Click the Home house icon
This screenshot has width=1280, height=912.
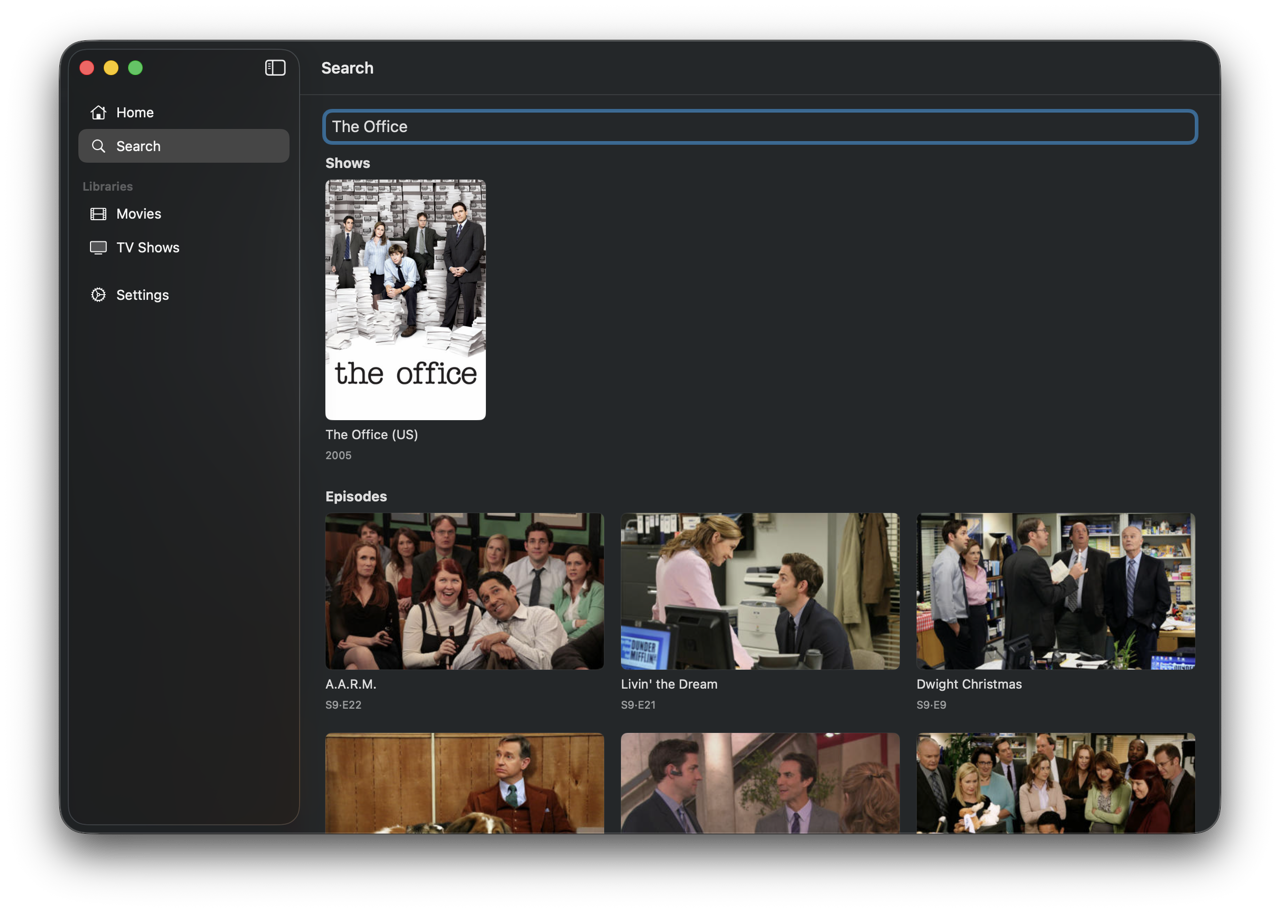coord(98,112)
